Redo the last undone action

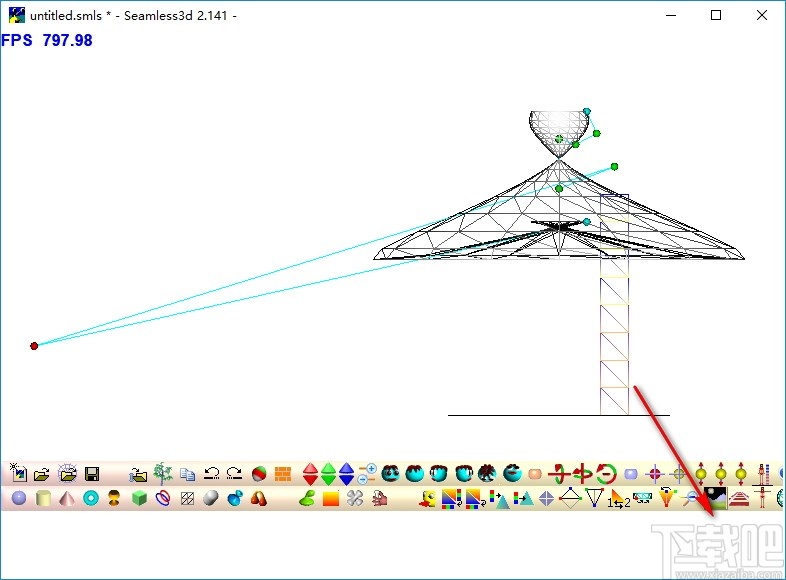click(x=234, y=473)
